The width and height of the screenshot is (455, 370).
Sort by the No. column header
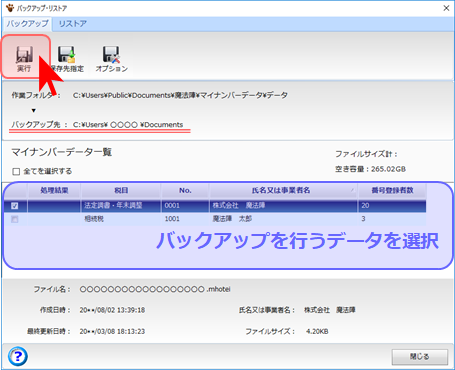point(185,190)
